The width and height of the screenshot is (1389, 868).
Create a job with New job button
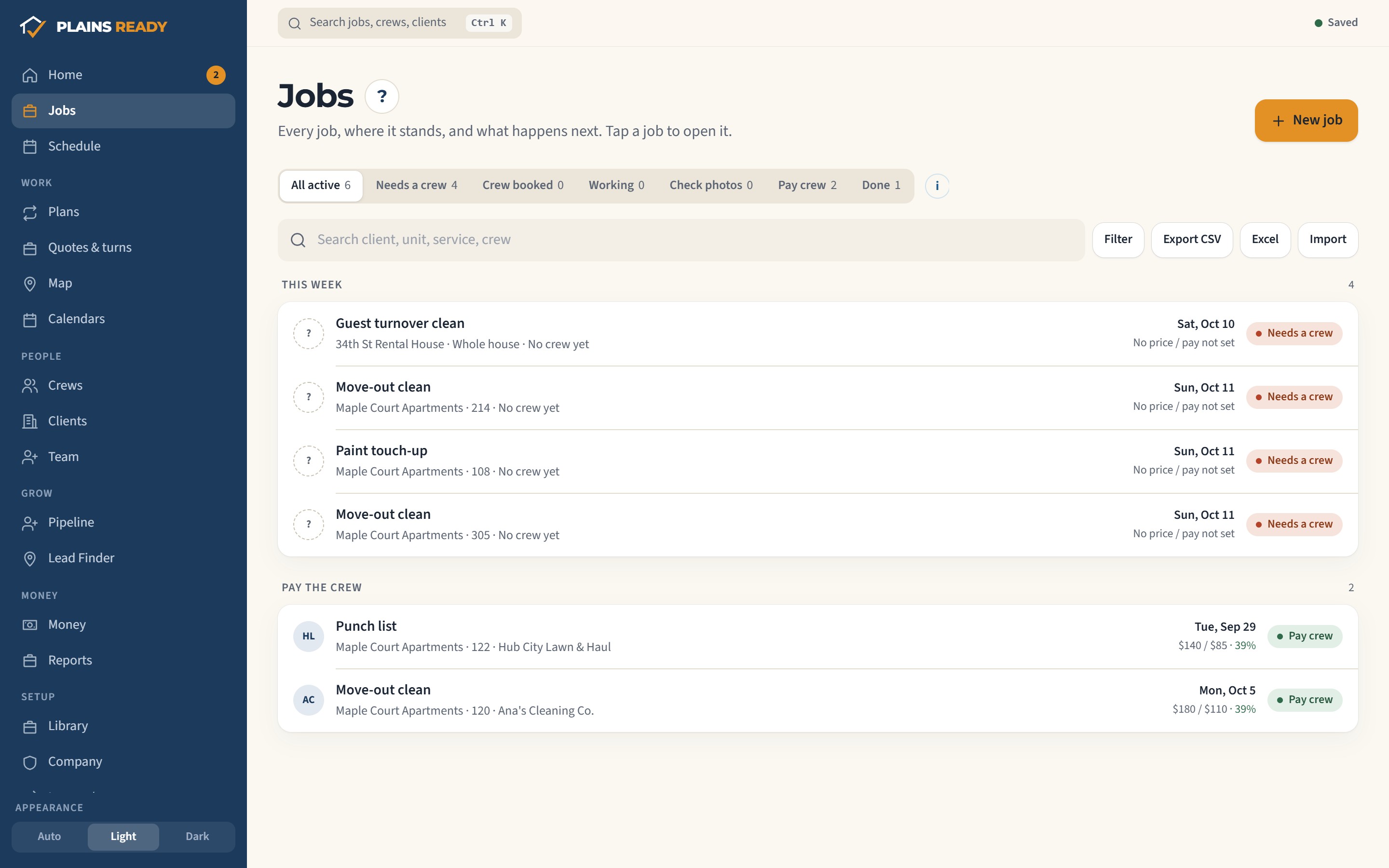point(1306,121)
